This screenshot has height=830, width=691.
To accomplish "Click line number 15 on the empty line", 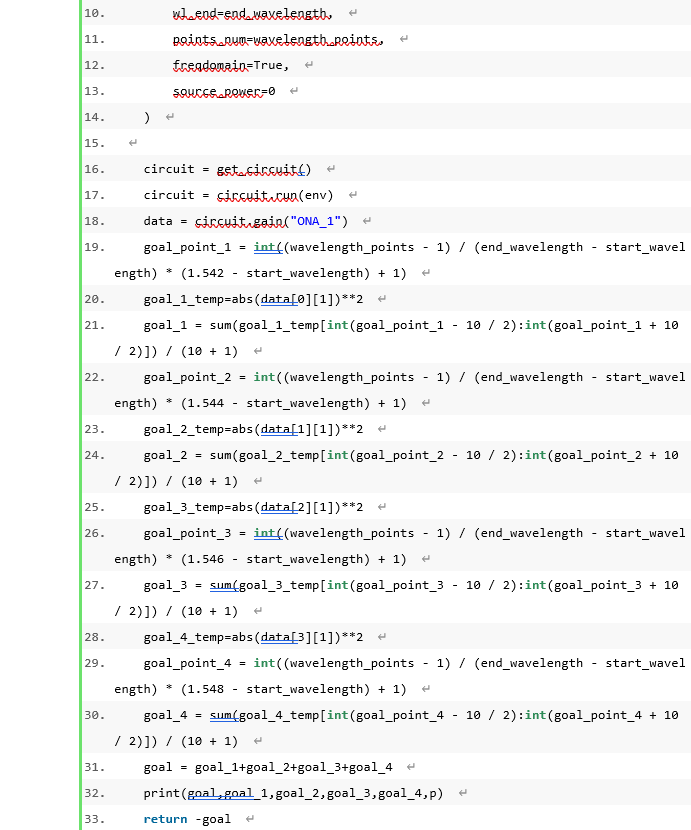I will coord(94,143).
